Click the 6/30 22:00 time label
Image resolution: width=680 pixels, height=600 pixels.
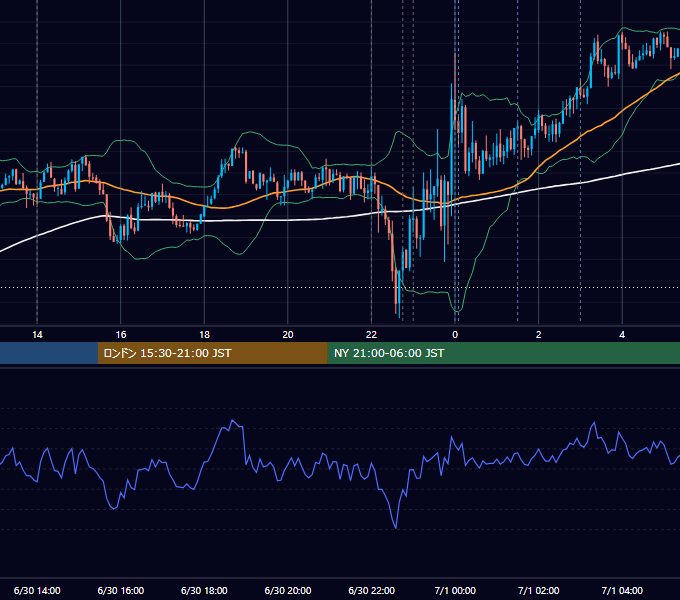click(372, 590)
